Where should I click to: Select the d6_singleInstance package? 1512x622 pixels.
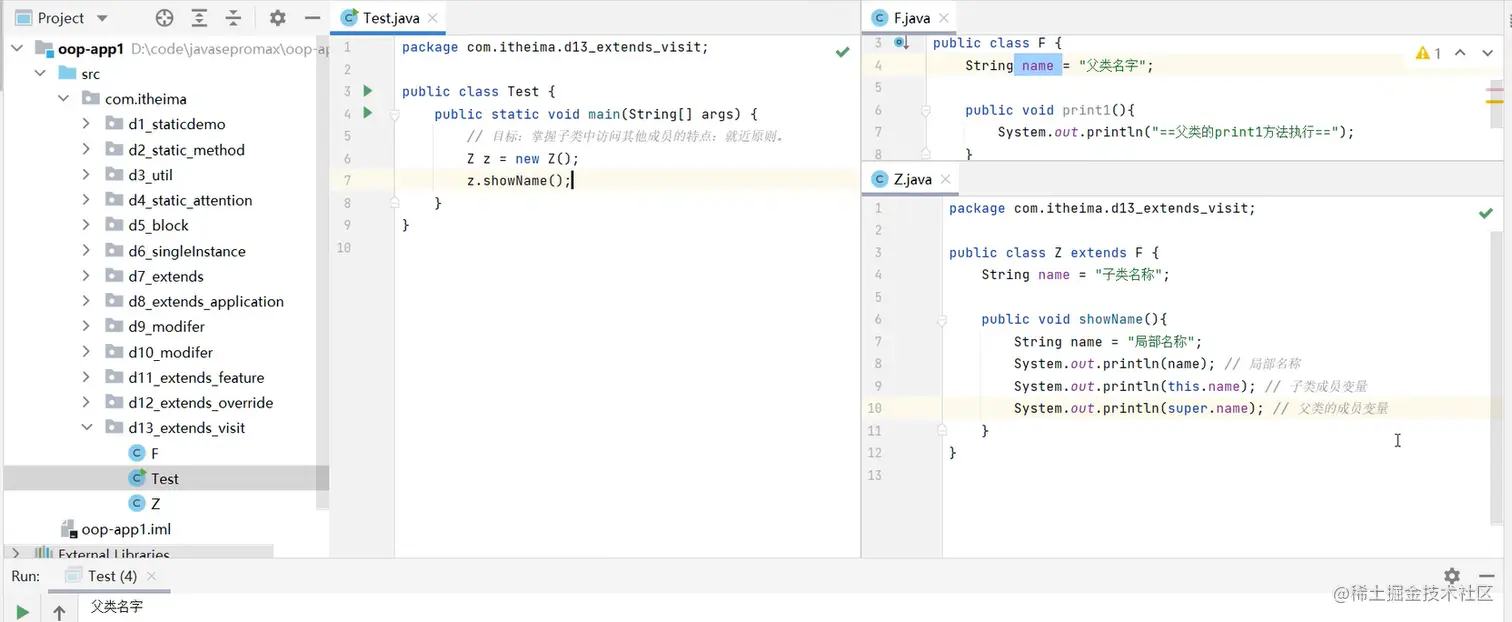(187, 251)
